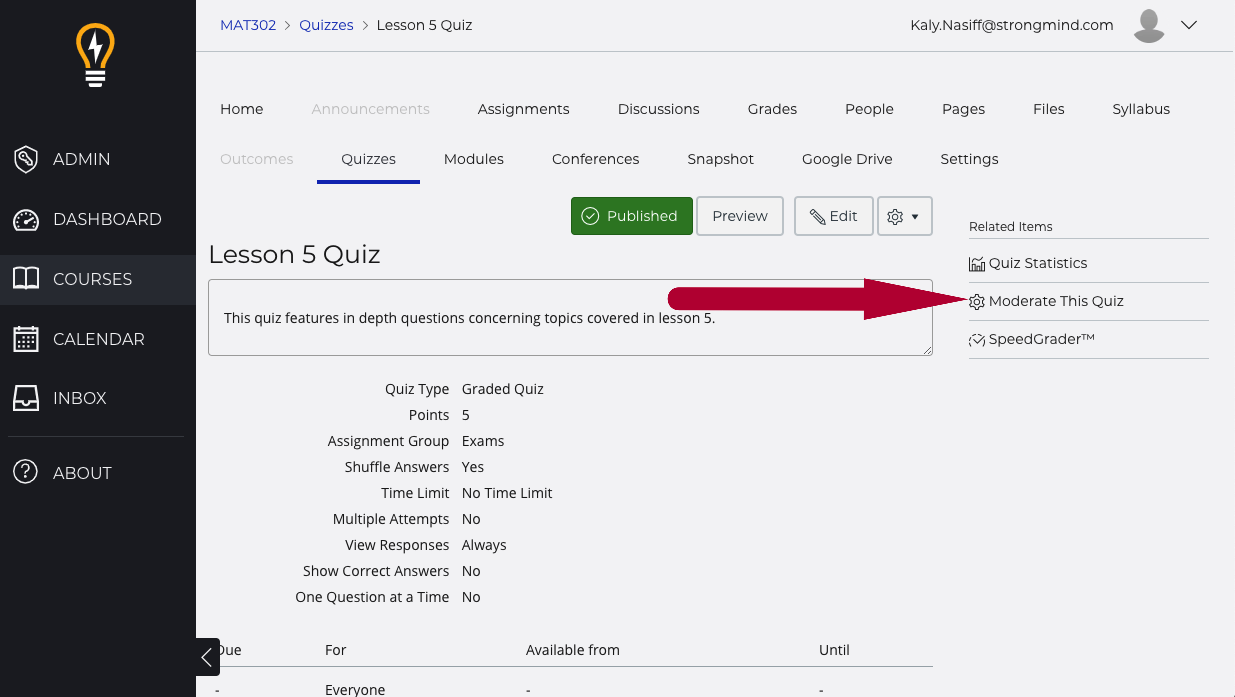This screenshot has width=1235, height=697.
Task: Go to the People tab
Action: (869, 109)
